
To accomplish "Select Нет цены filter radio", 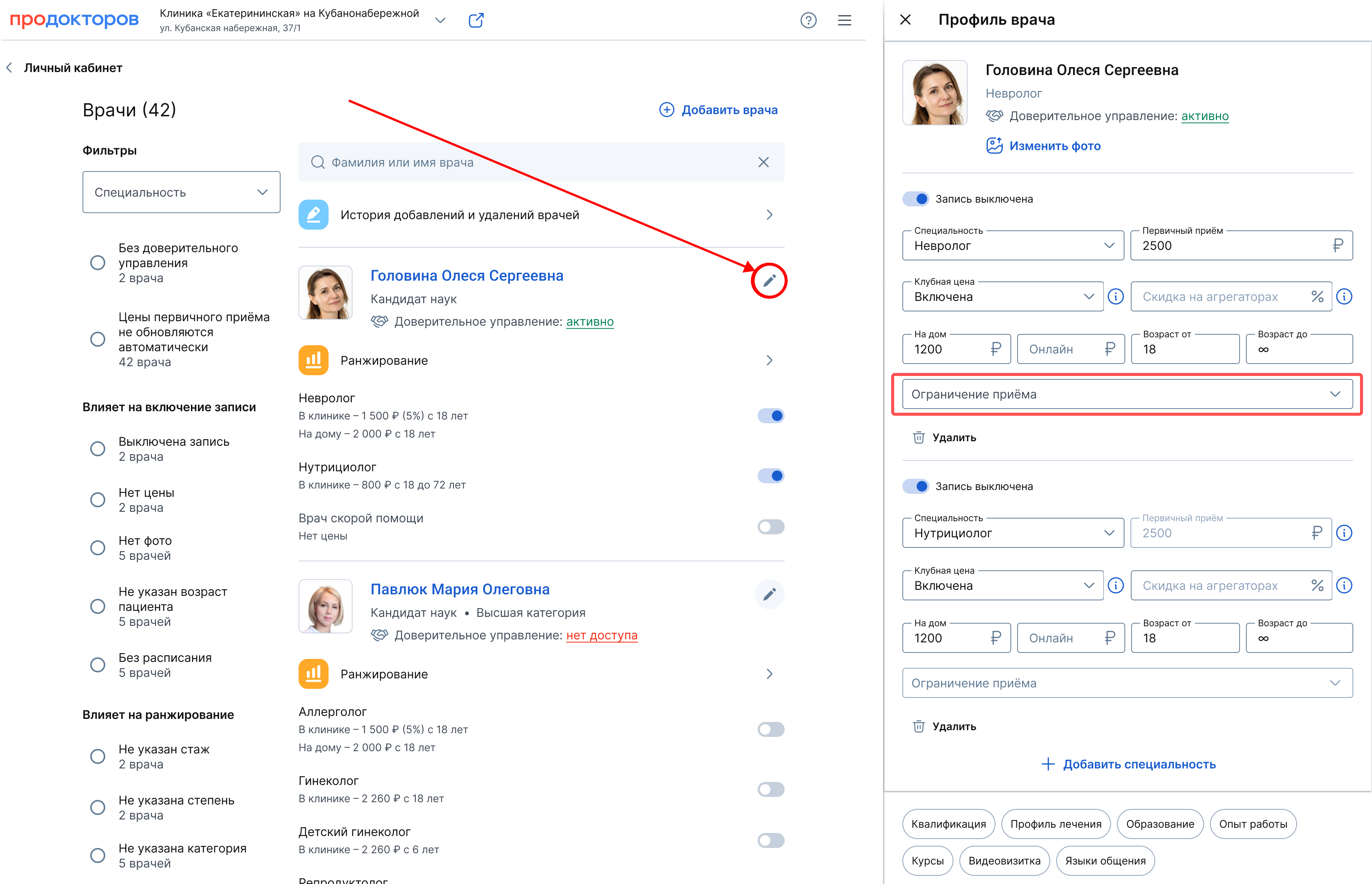I will point(98,500).
